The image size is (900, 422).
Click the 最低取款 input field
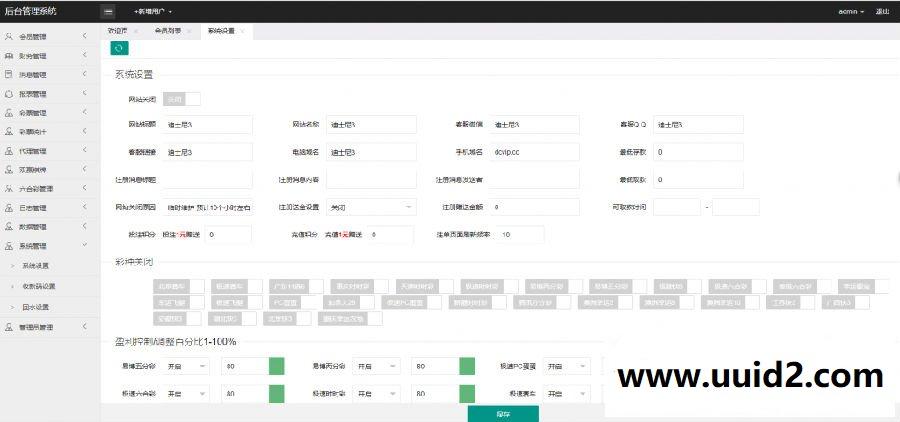(x=698, y=180)
